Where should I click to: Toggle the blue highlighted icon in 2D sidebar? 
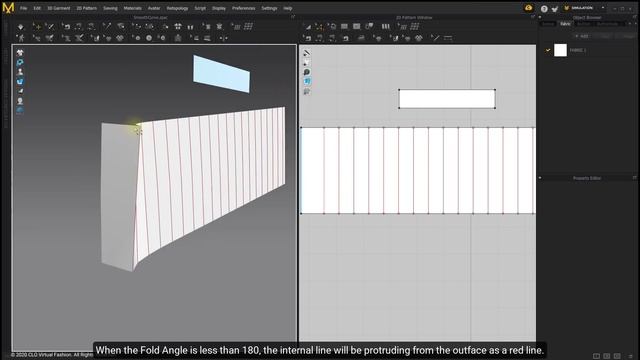pos(307,82)
